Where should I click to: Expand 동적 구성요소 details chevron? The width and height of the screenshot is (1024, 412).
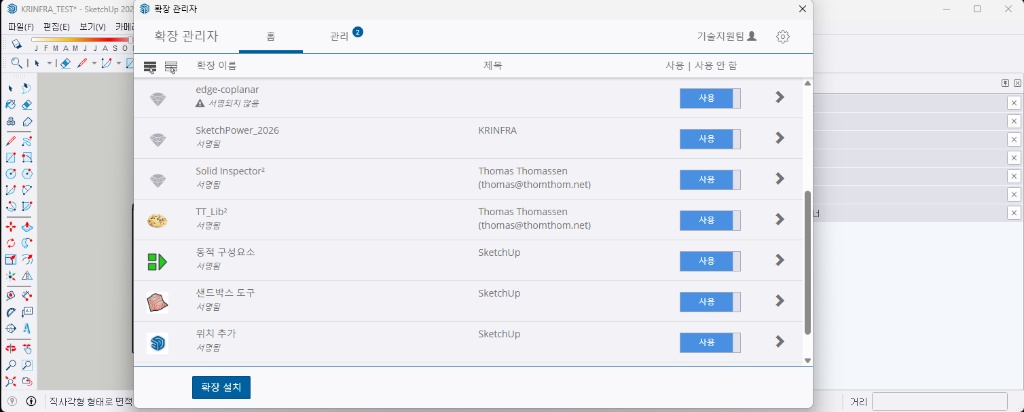click(x=779, y=260)
